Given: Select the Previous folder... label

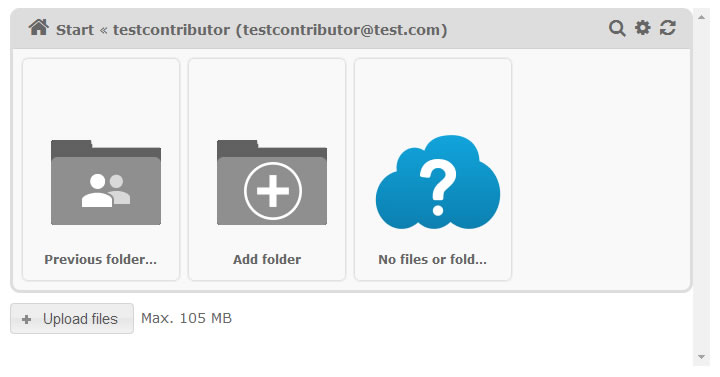Looking at the screenshot, I should [x=101, y=259].
